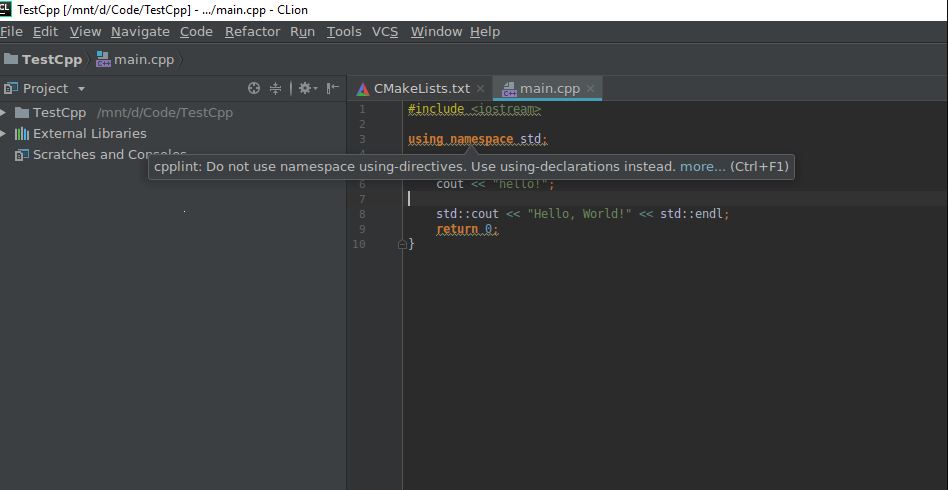Click the "Hello, World!" string literal

click(x=579, y=214)
